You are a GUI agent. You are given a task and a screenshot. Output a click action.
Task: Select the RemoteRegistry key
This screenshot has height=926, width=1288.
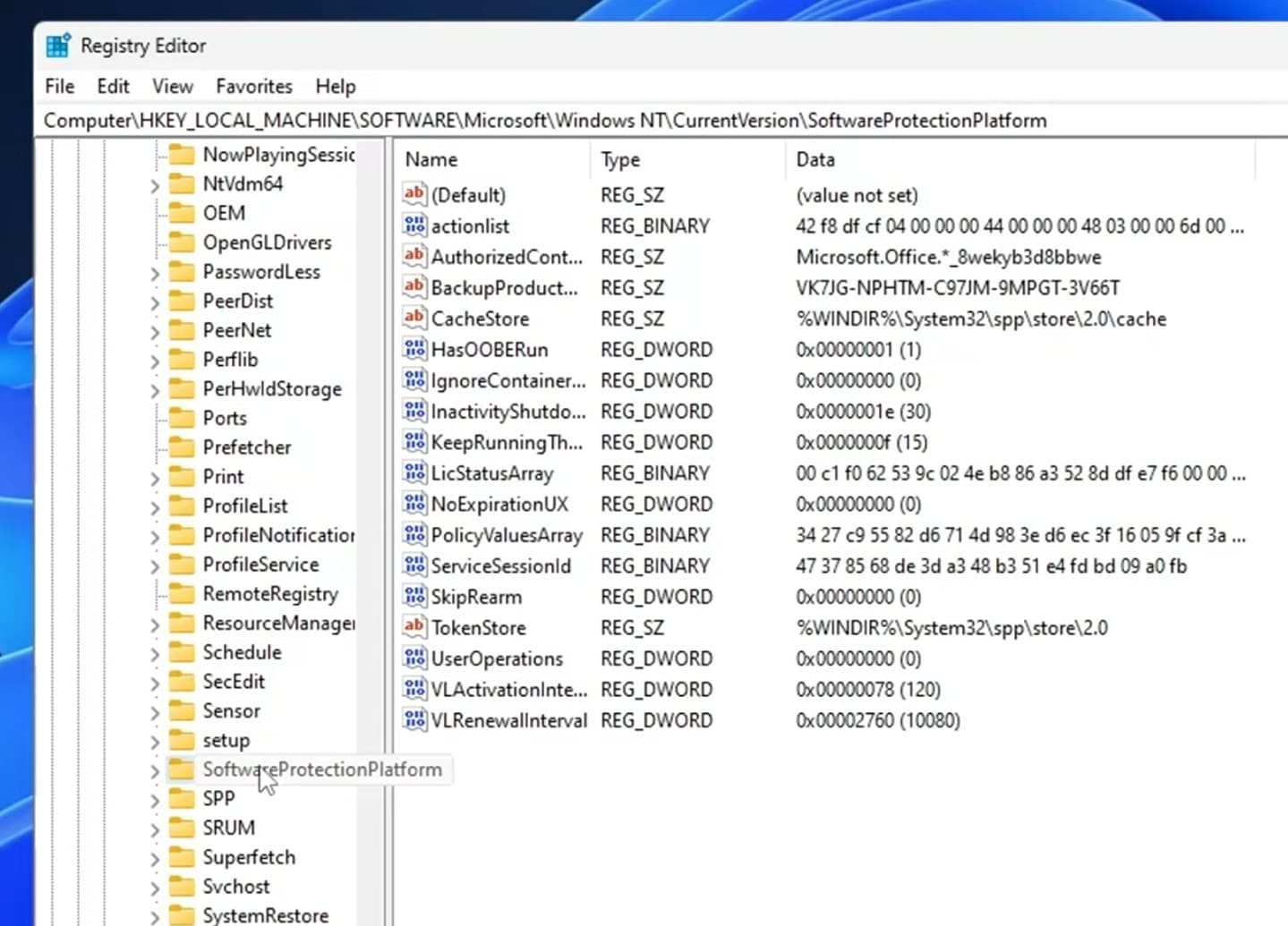pos(270,594)
